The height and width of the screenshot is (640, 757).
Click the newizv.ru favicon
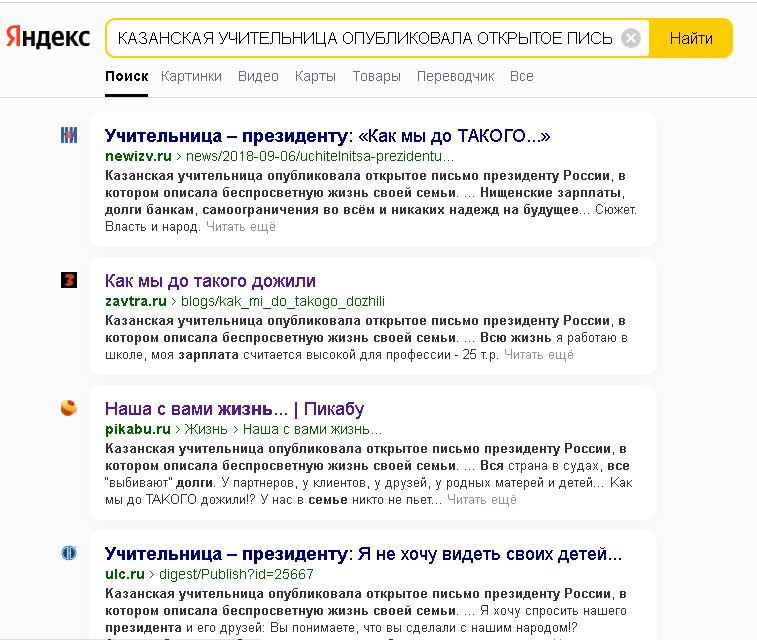69,135
